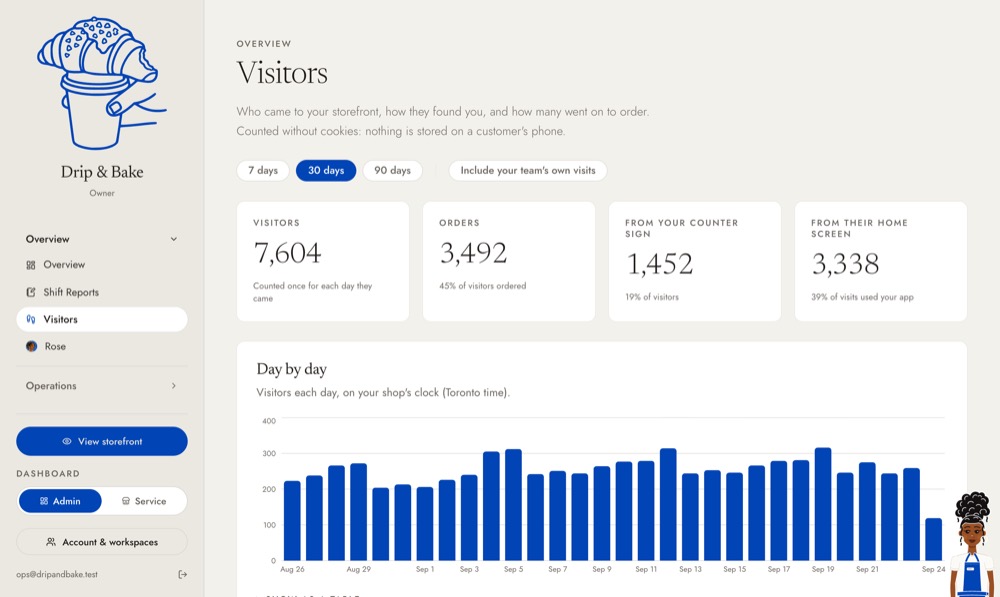Select the 30 days range
This screenshot has height=597, width=1000.
point(326,170)
